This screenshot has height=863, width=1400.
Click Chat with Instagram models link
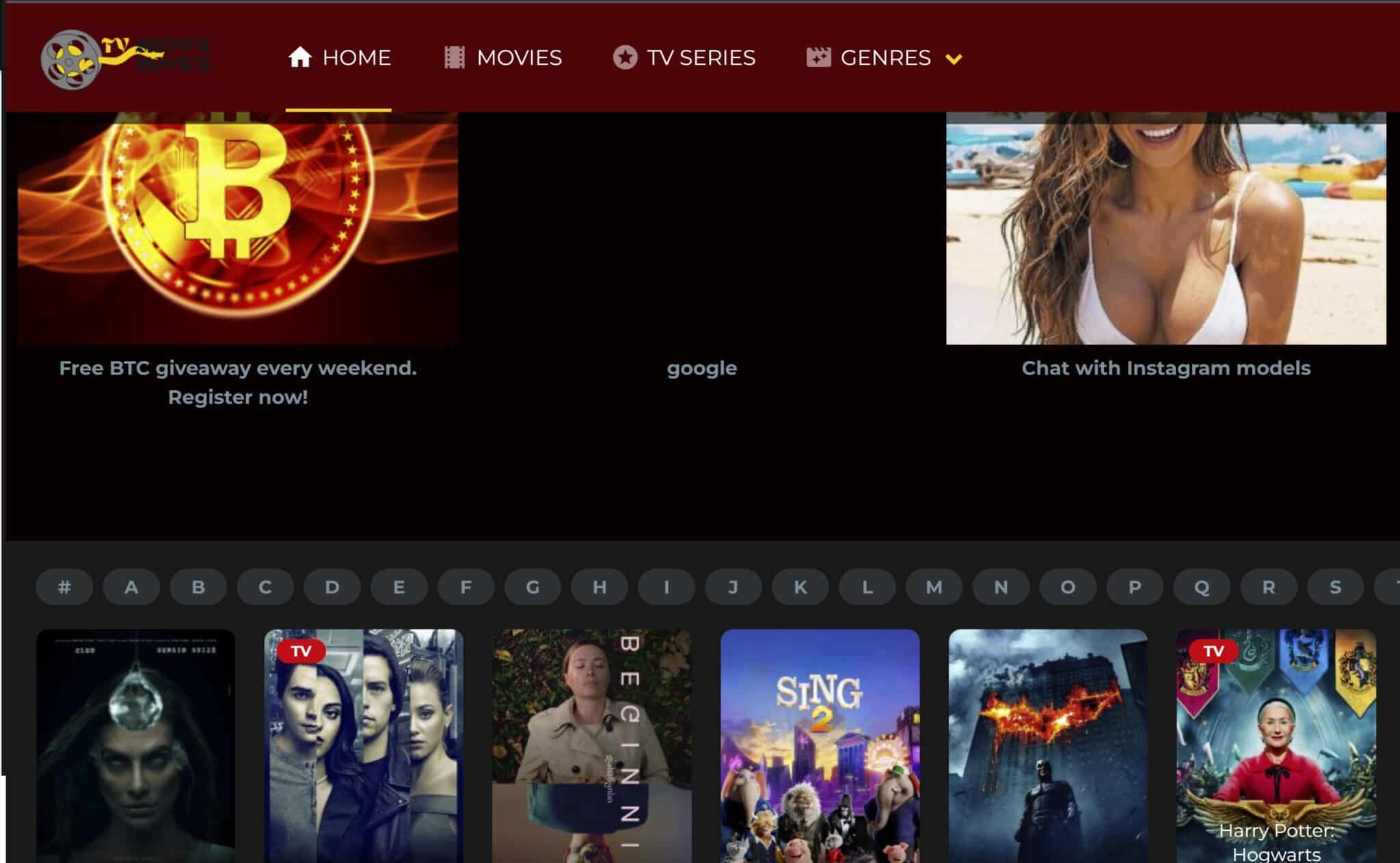(x=1166, y=368)
